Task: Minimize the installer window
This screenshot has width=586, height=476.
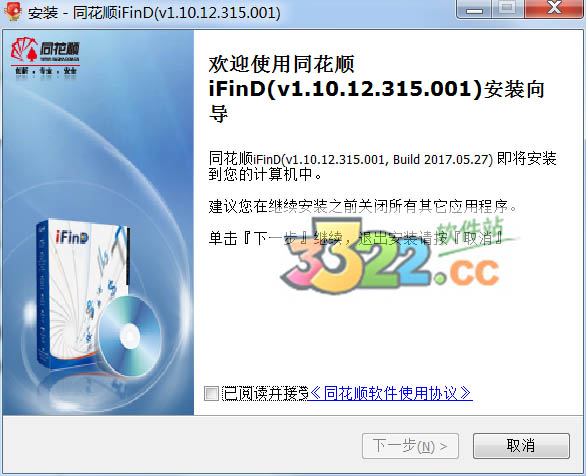Action: coord(474,9)
